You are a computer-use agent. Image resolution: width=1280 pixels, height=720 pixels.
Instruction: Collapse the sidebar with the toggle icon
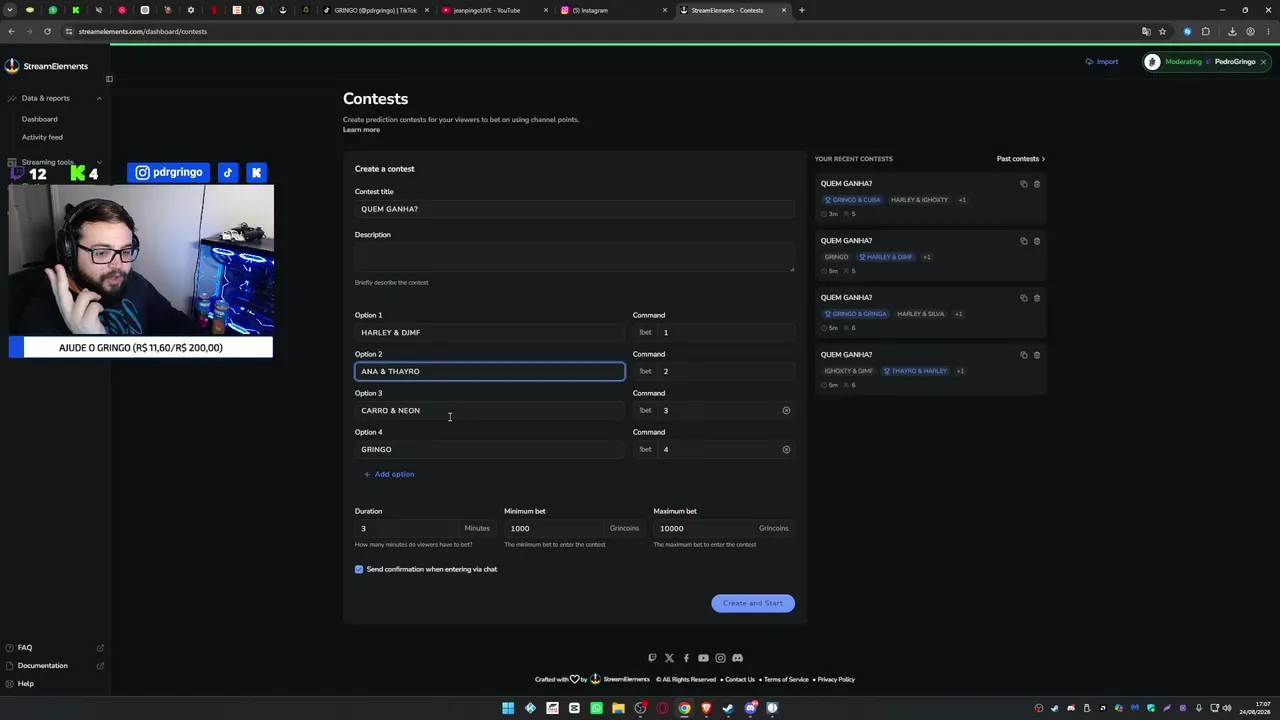(109, 79)
